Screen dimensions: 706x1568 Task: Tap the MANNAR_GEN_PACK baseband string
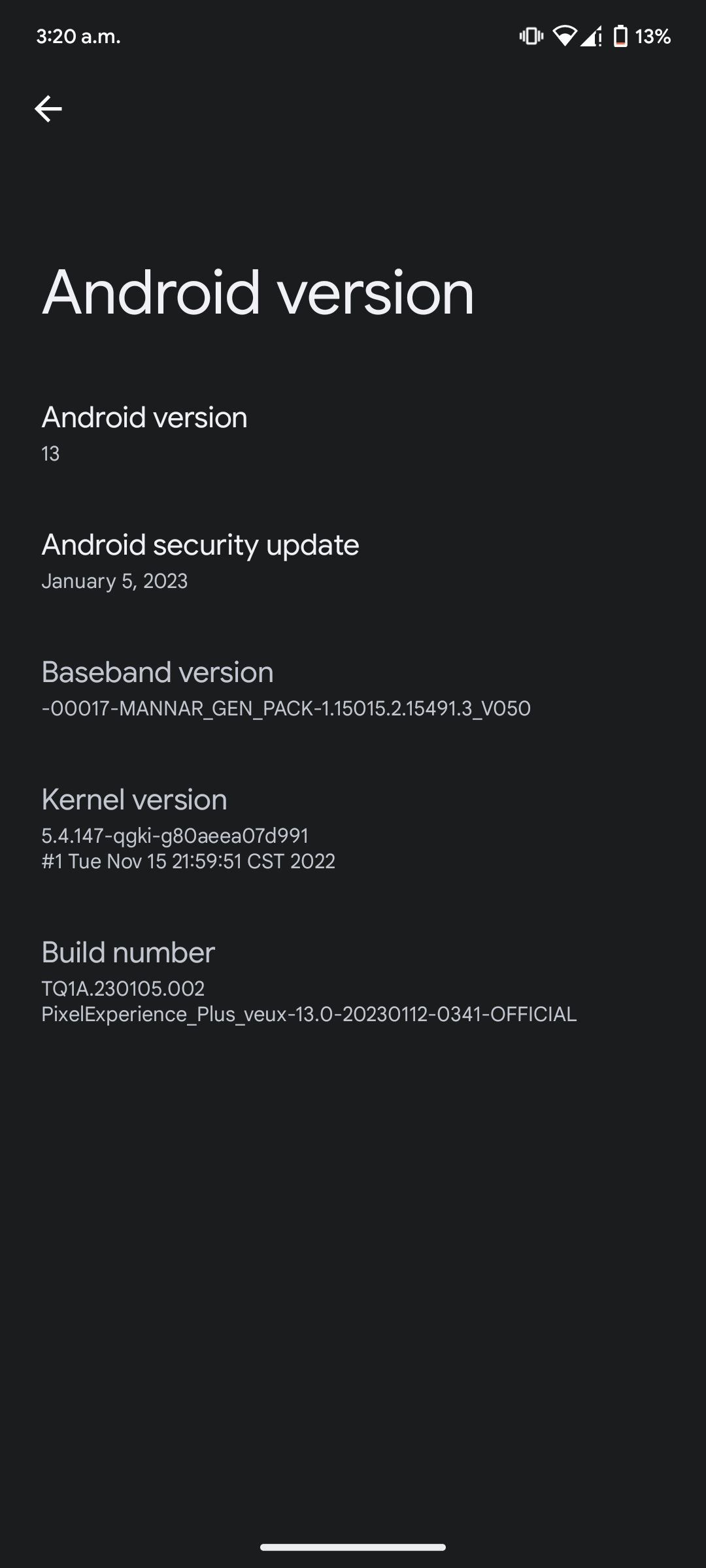(x=286, y=708)
